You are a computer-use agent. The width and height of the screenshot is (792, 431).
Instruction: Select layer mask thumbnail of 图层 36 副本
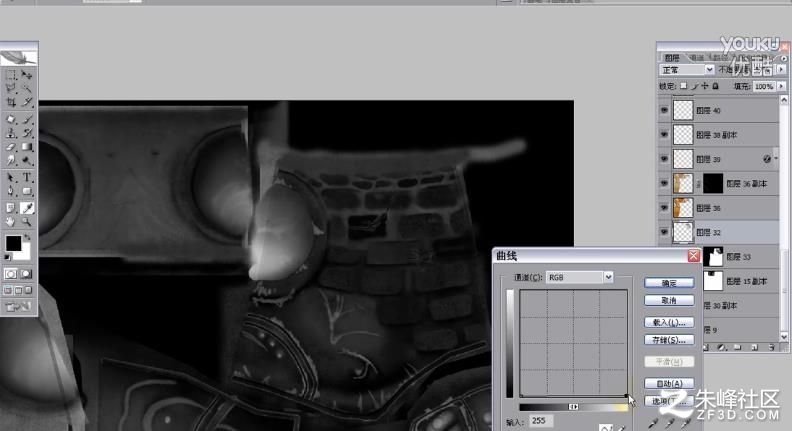click(x=713, y=183)
